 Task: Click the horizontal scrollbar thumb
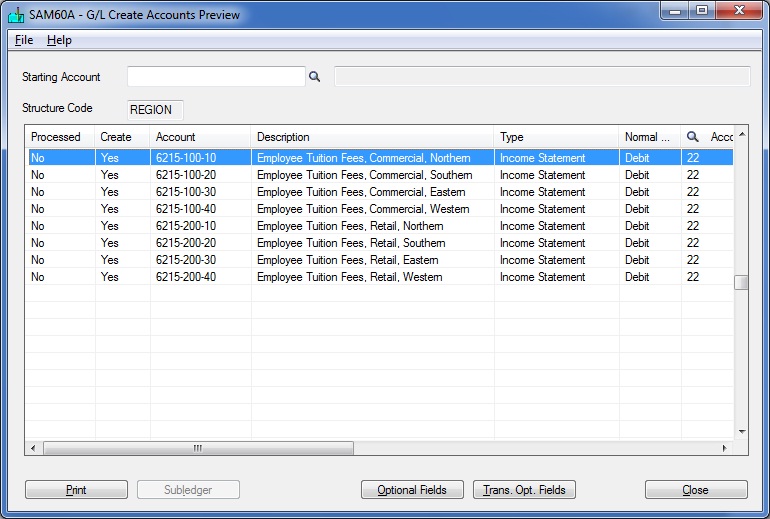pos(198,448)
